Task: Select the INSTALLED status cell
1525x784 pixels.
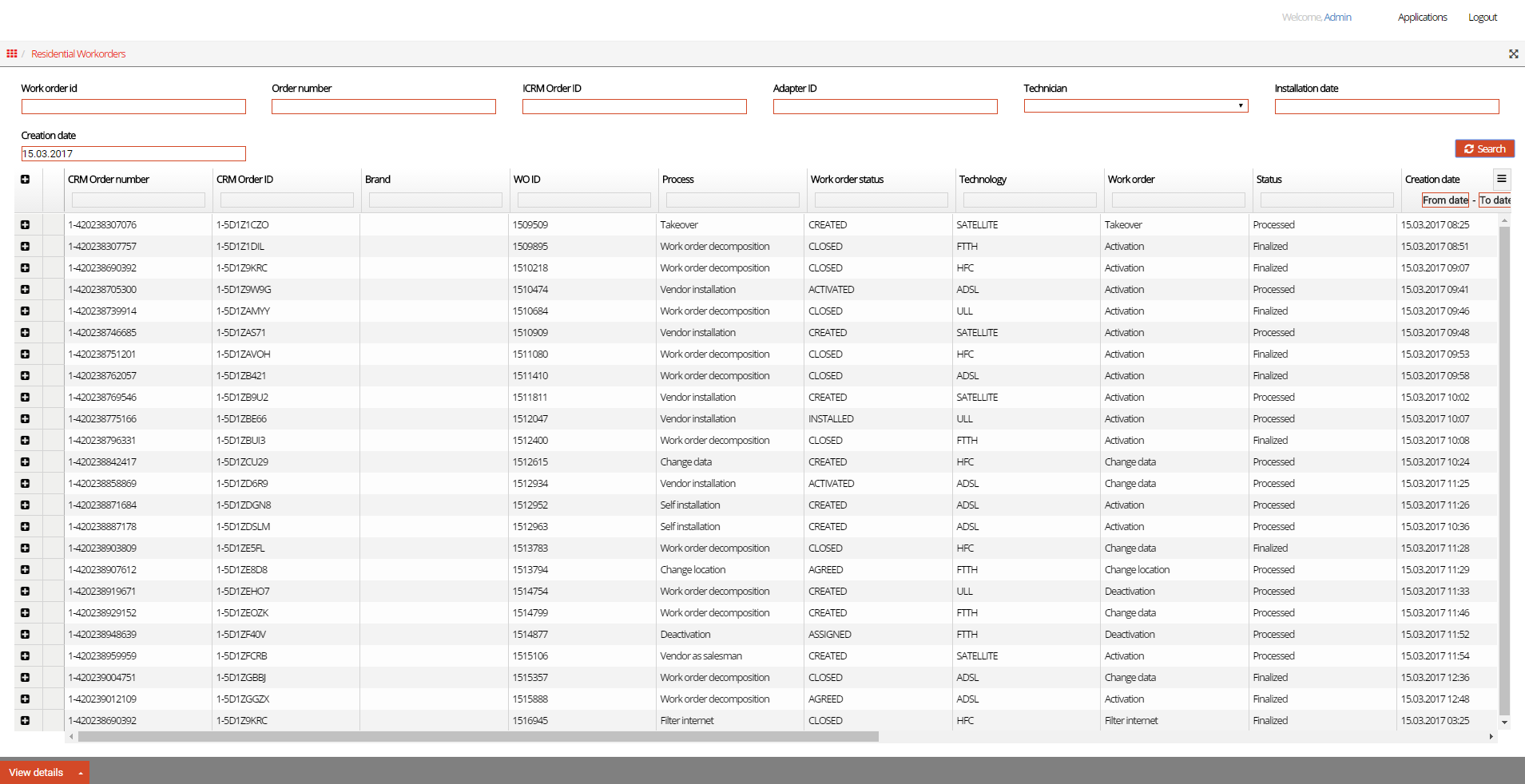Action: pos(879,419)
